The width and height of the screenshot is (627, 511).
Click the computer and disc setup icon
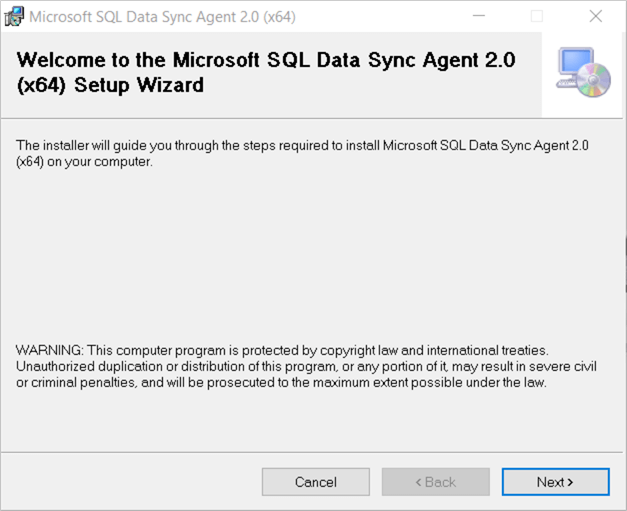tap(583, 73)
